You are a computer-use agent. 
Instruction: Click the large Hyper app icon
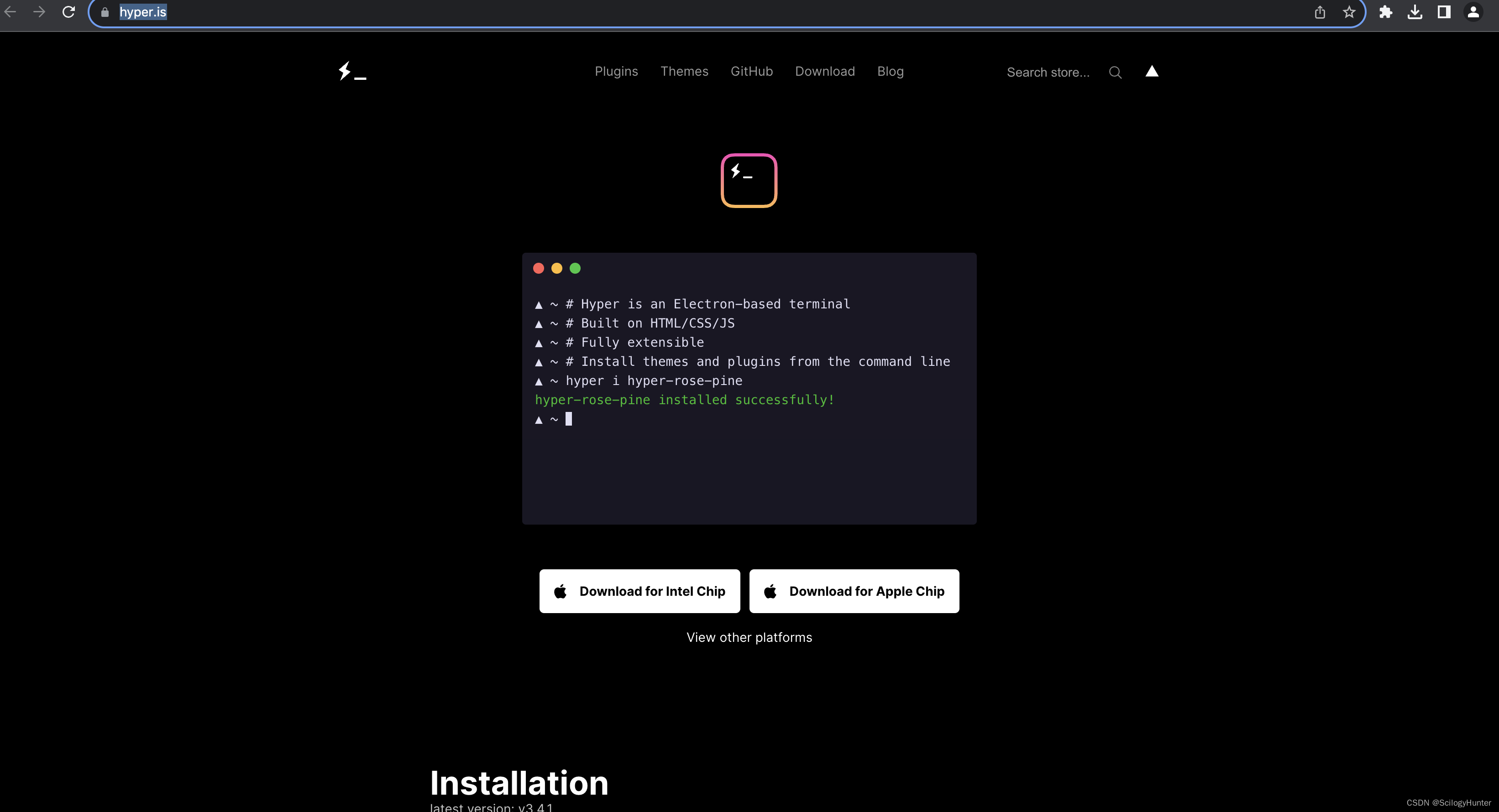749,180
